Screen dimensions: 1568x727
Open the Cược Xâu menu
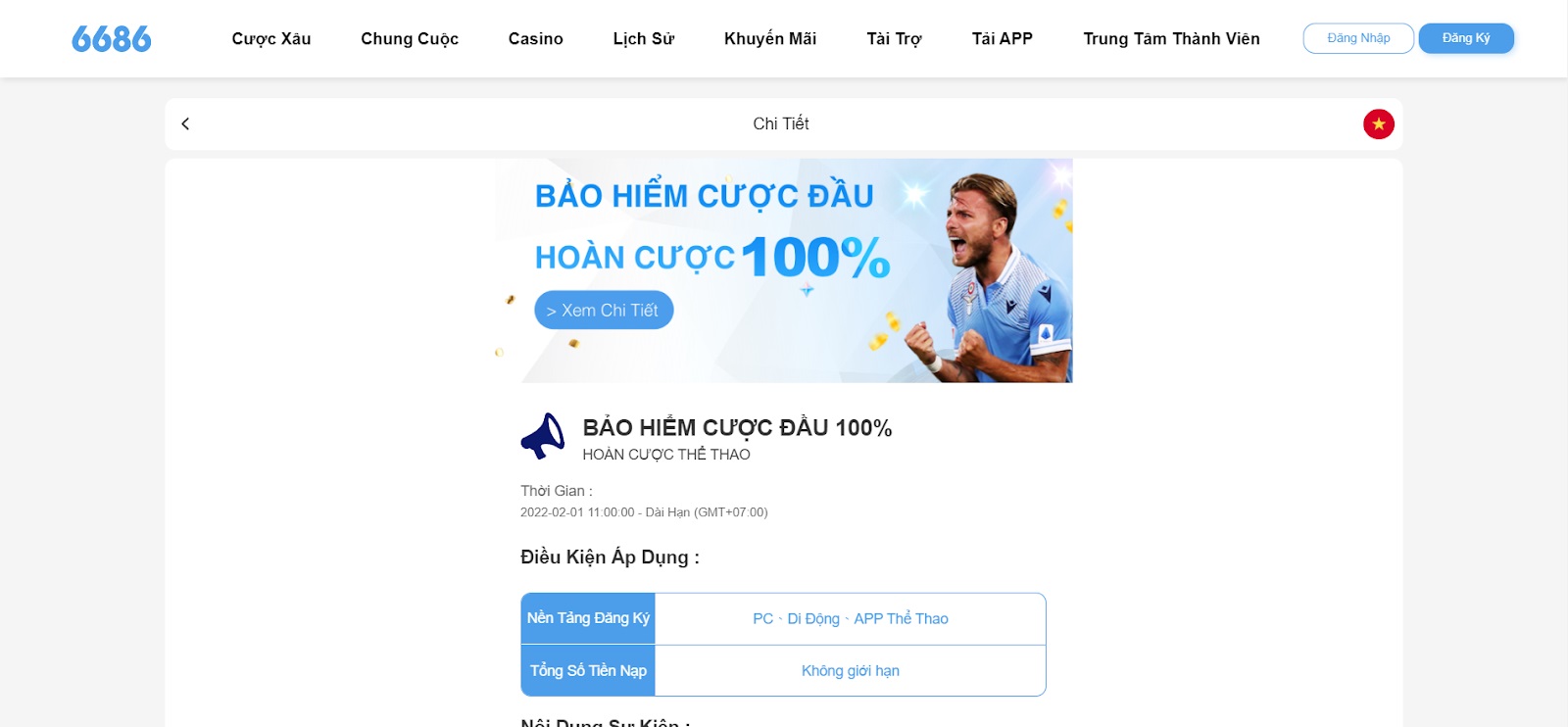point(271,39)
